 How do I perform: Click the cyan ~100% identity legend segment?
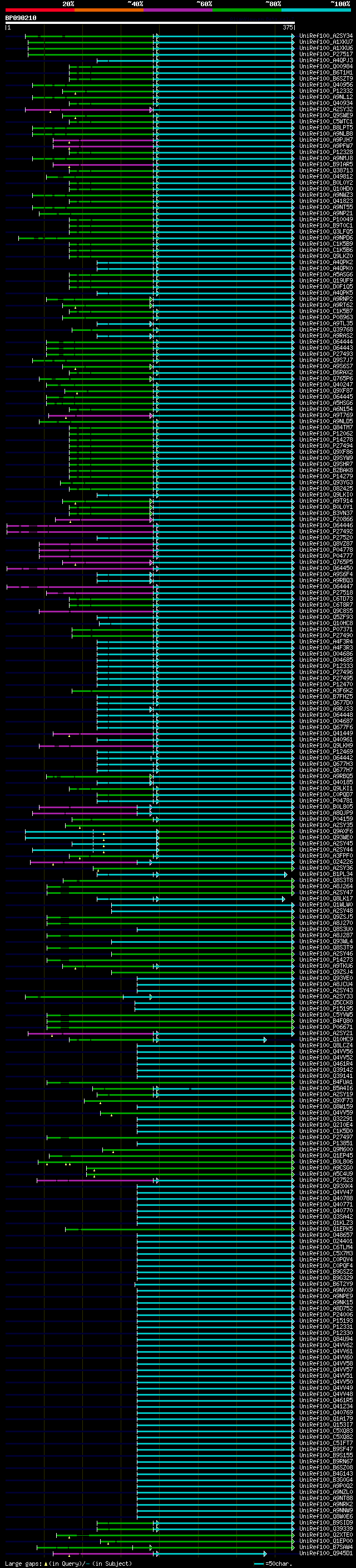316,10
